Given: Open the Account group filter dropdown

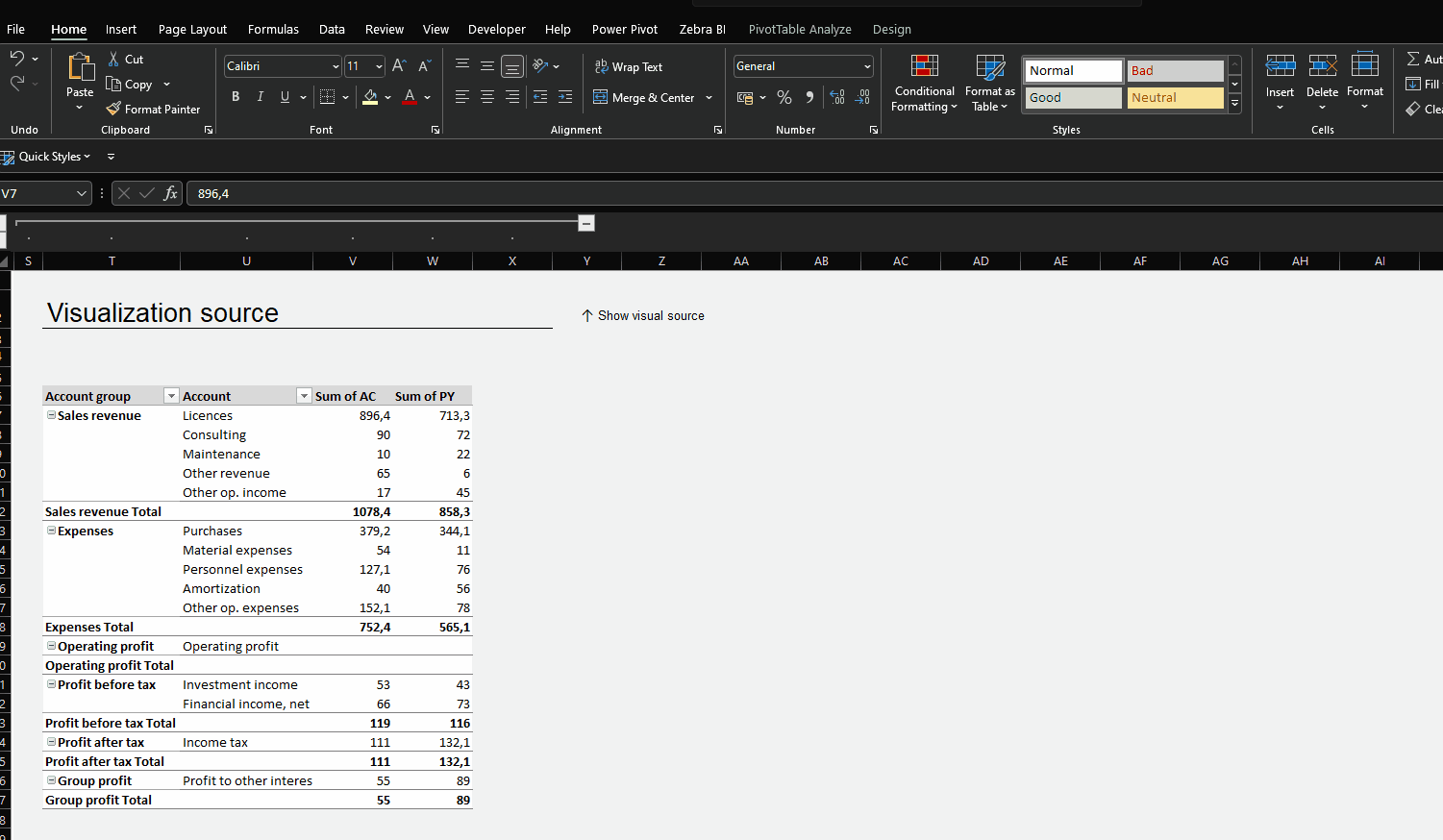Looking at the screenshot, I should [171, 395].
